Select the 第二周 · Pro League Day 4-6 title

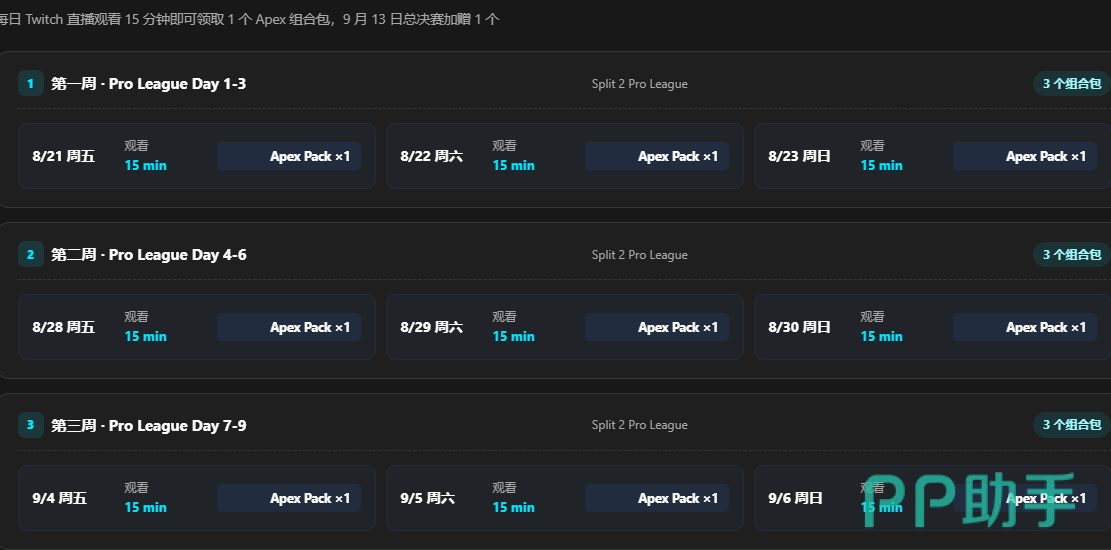coord(149,254)
